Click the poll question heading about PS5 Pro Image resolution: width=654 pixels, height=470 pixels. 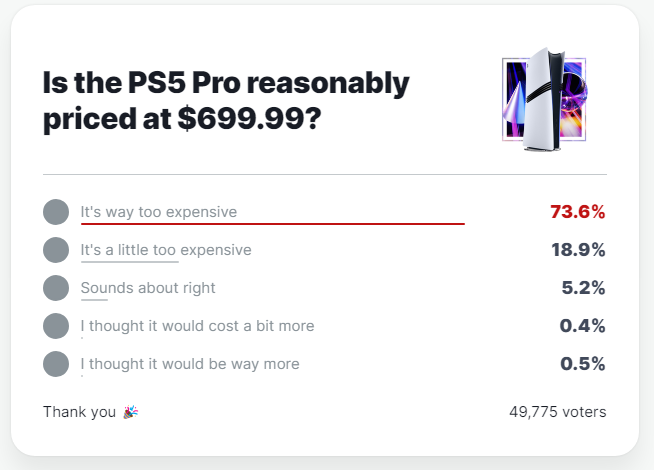coord(226,101)
